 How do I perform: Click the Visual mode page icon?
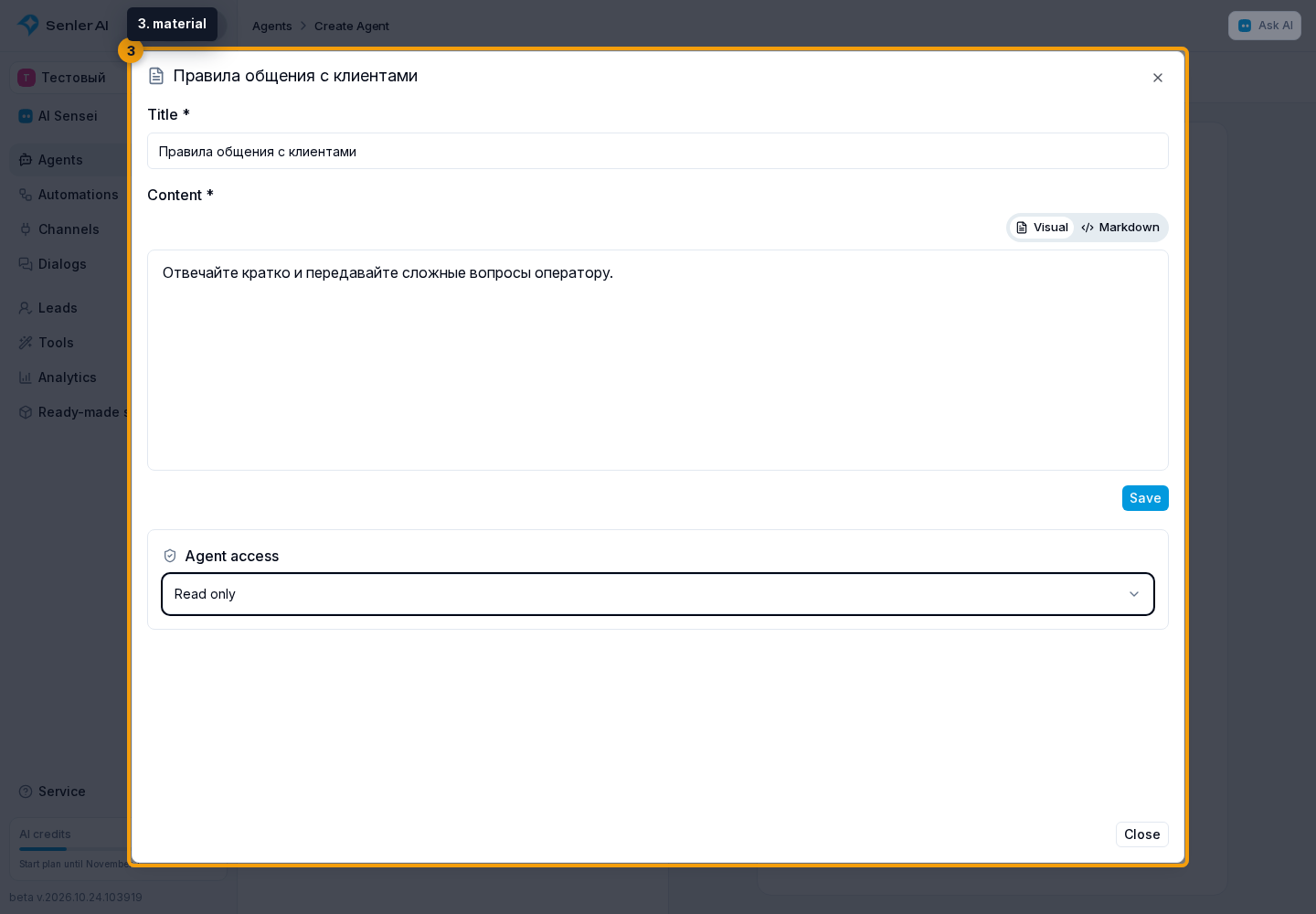coord(1022,228)
